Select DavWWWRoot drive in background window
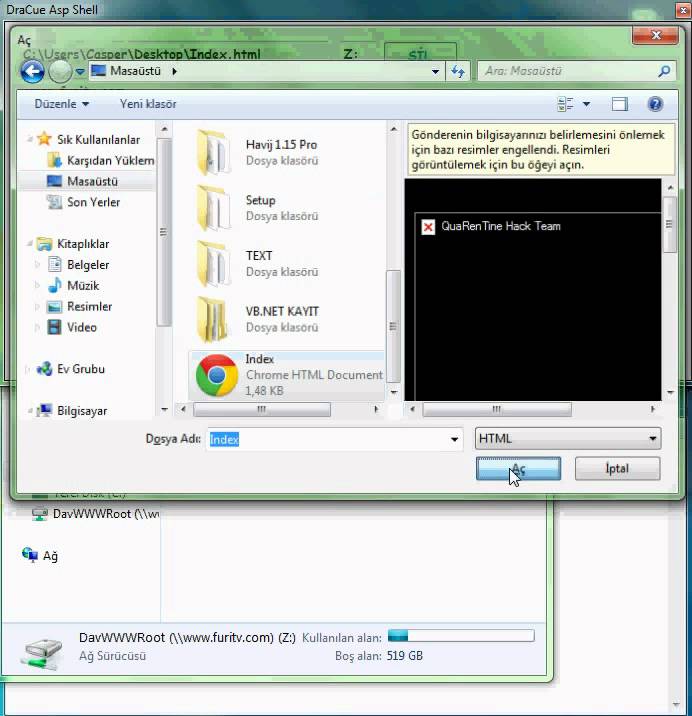Viewport: 692px width, 716px height. 96,514
